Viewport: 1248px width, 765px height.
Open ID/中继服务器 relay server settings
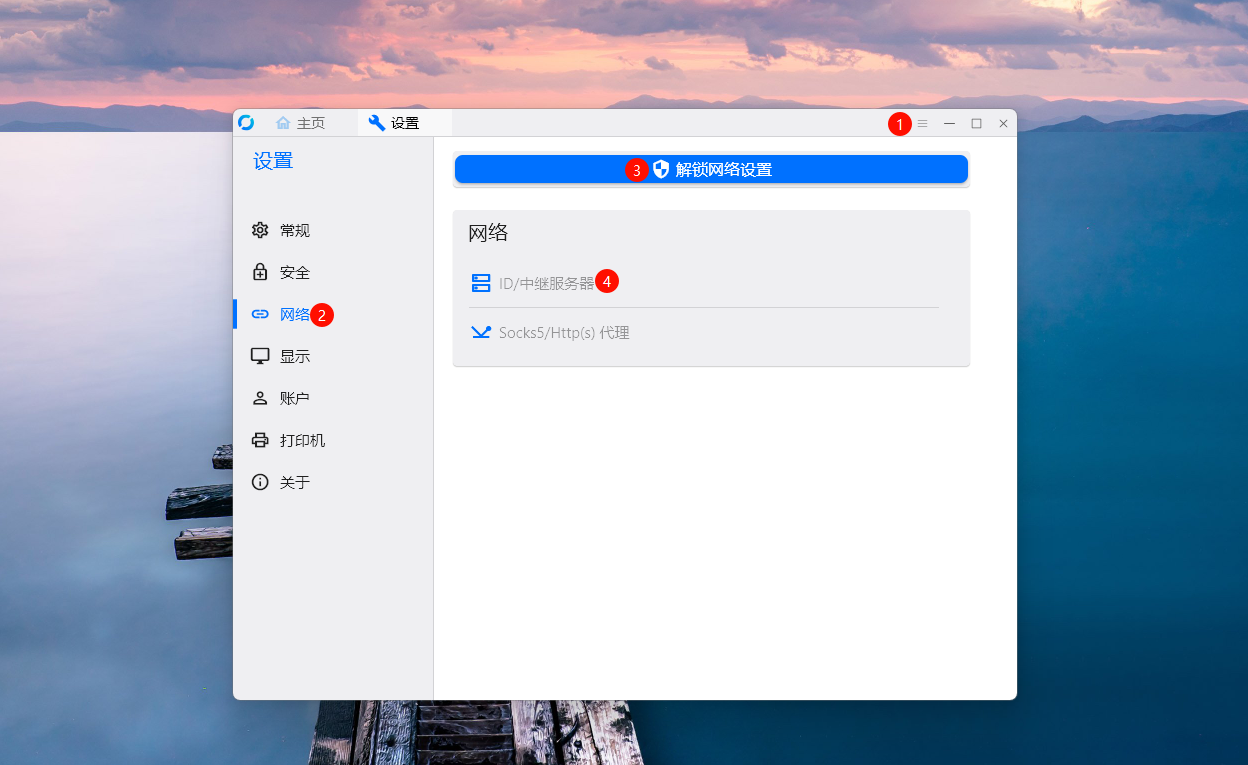pos(546,283)
